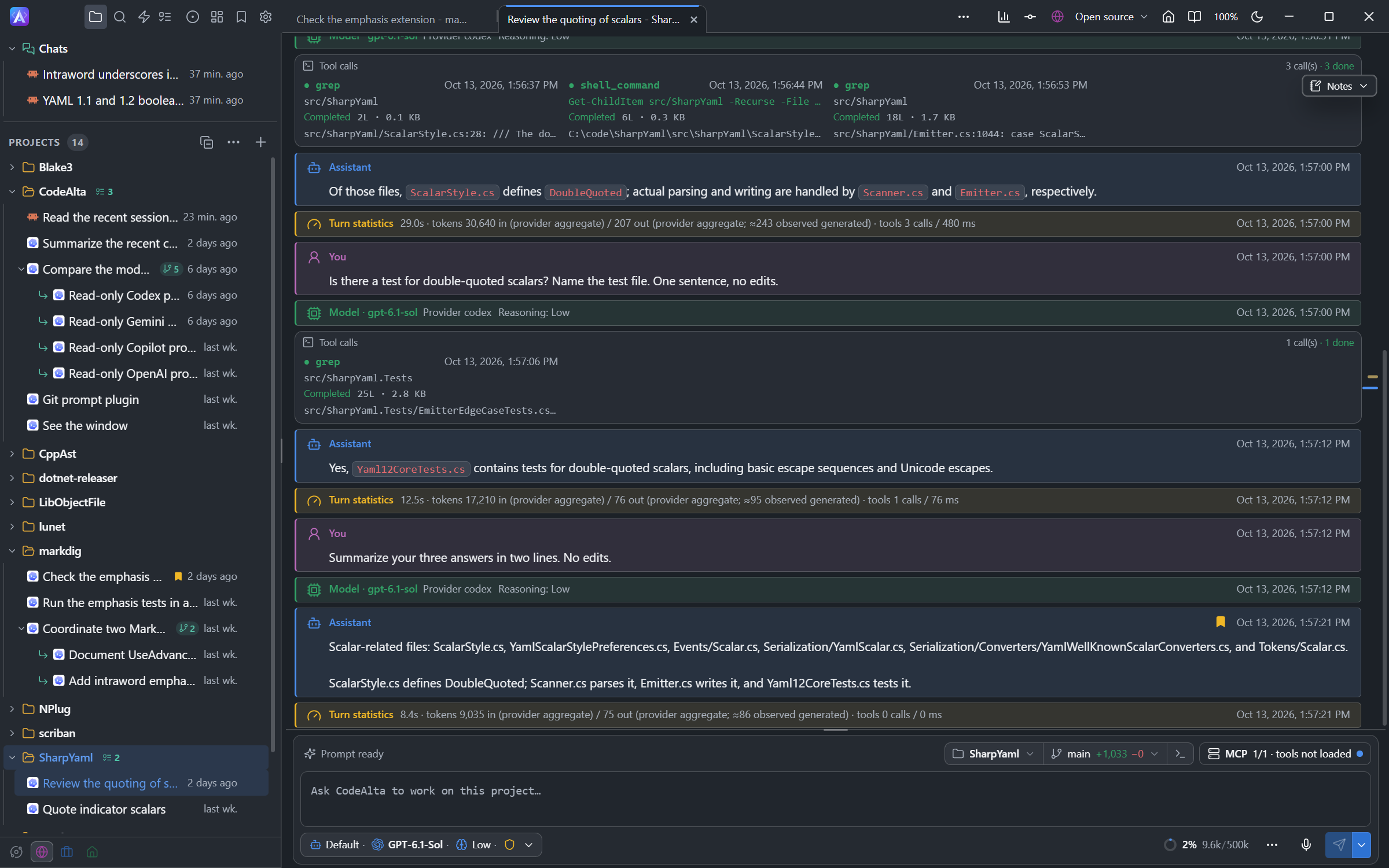Click the send prompt paper-plane button
Image resolution: width=1389 pixels, height=868 pixels.
pyautogui.click(x=1339, y=845)
